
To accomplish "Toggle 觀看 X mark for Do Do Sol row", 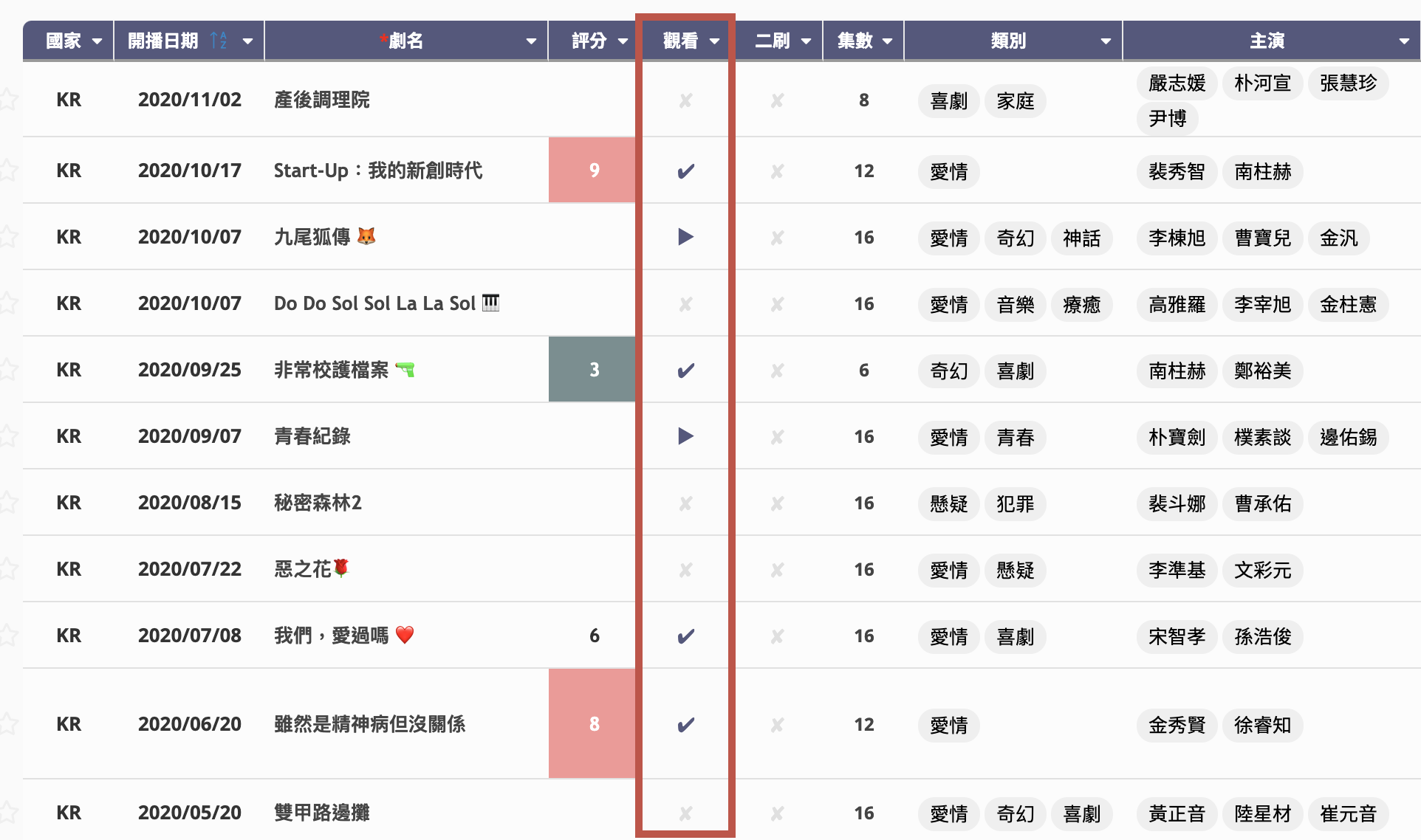I will click(x=686, y=304).
